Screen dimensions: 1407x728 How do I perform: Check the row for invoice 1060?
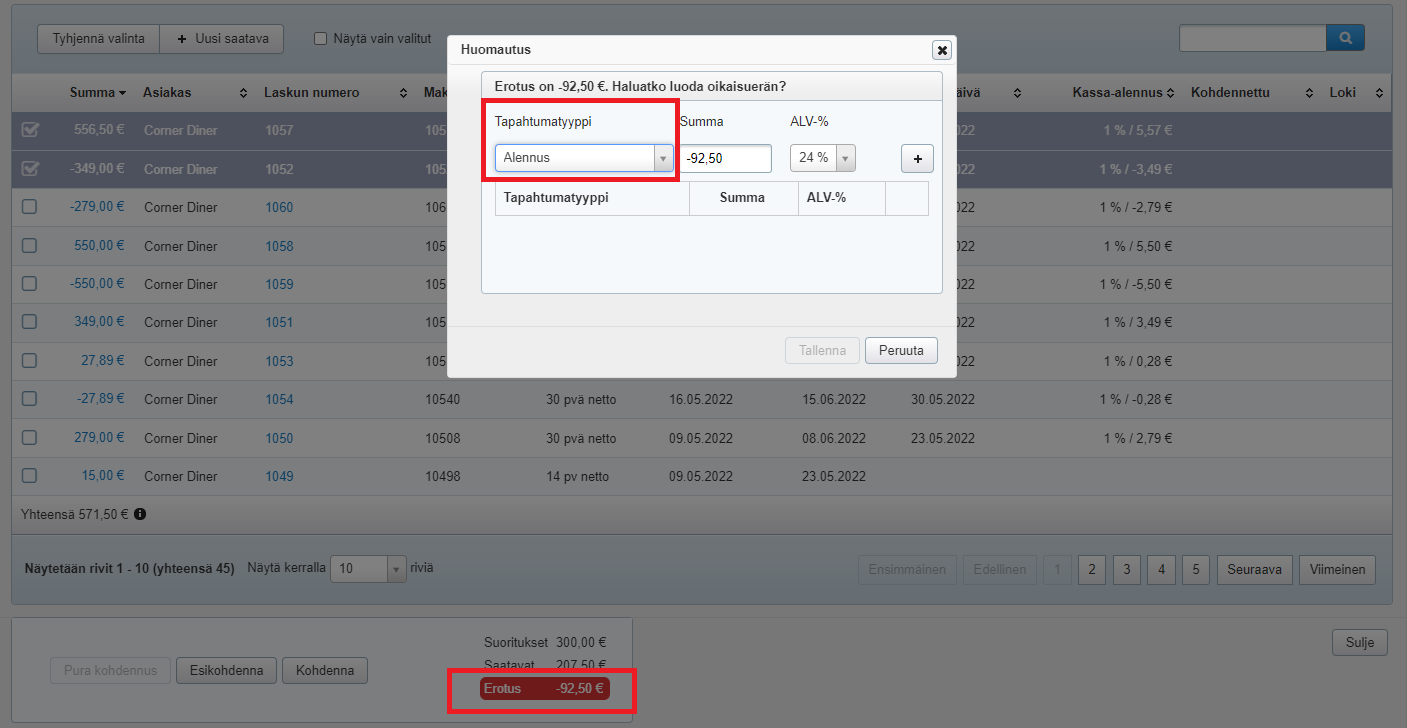pos(29,207)
